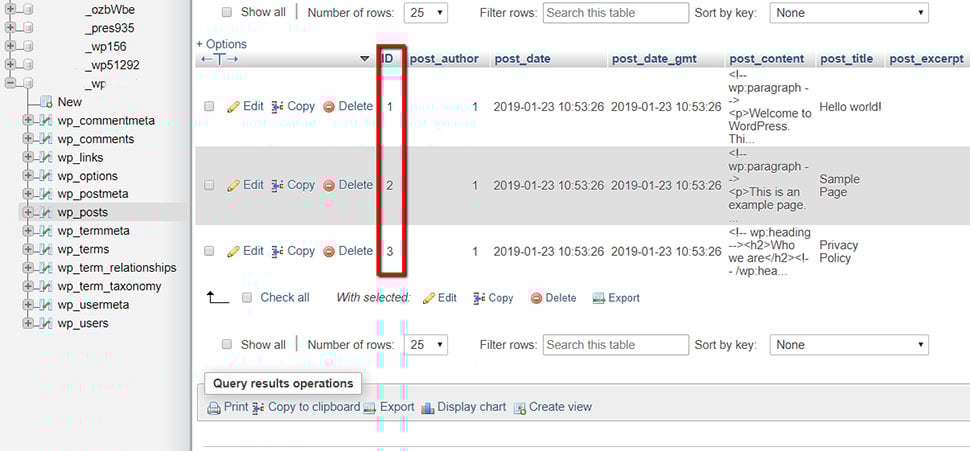Click the wp_term_taxonomy table in sidebar

point(109,286)
